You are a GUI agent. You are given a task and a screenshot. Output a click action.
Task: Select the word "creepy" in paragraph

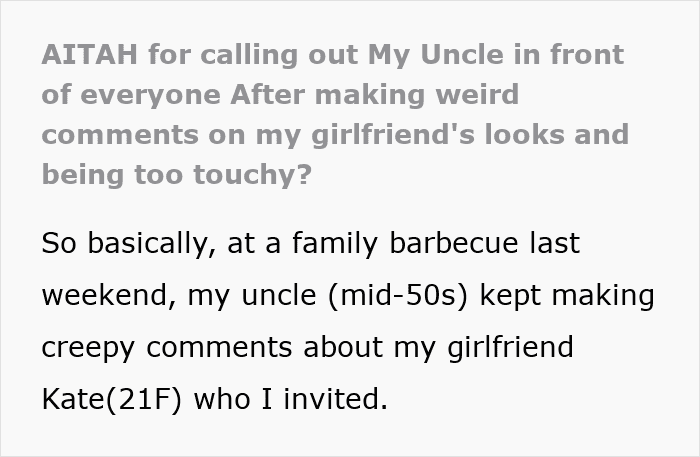tap(88, 349)
